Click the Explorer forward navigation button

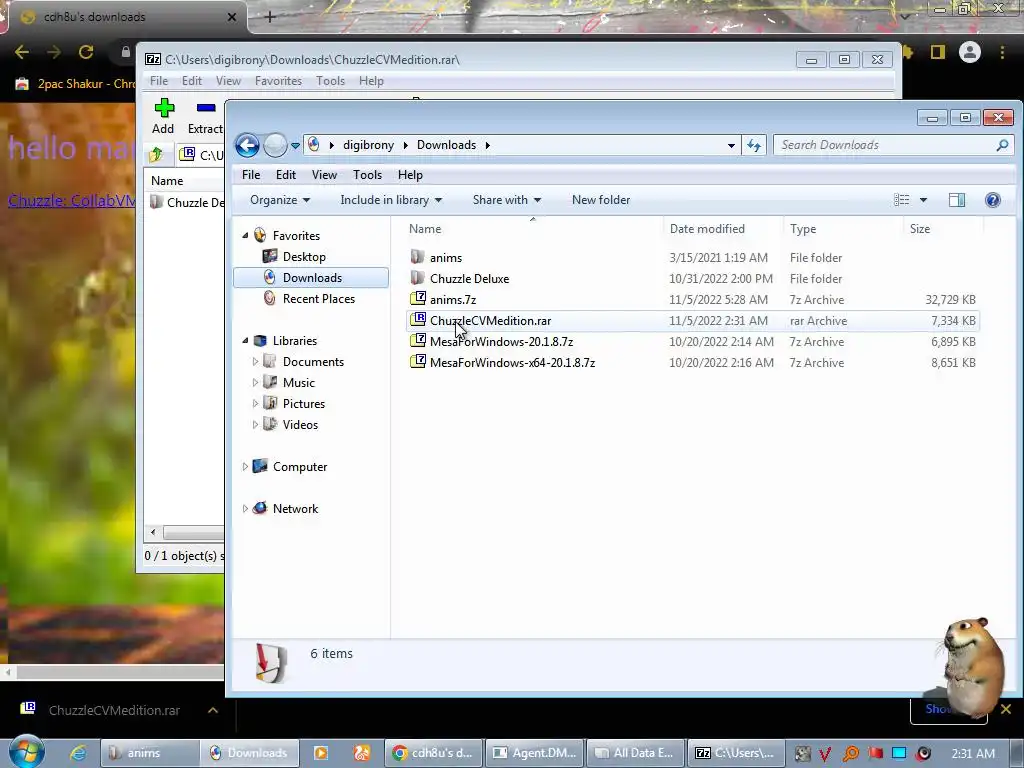275,145
